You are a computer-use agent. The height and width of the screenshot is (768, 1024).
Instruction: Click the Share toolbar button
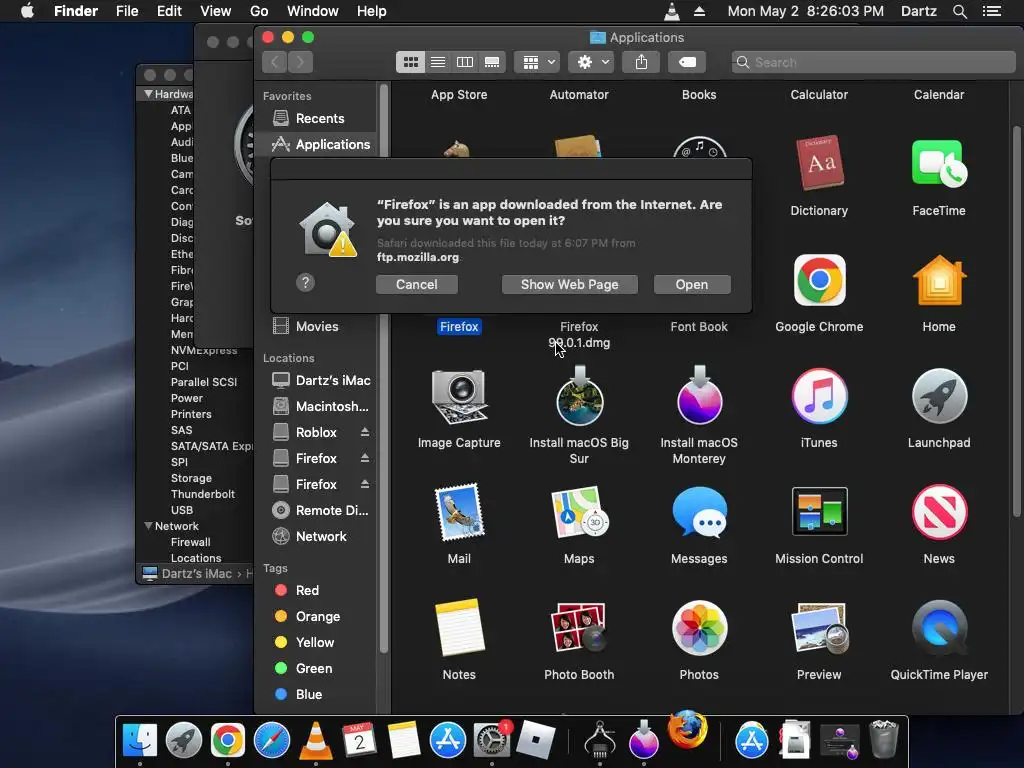pyautogui.click(x=641, y=62)
